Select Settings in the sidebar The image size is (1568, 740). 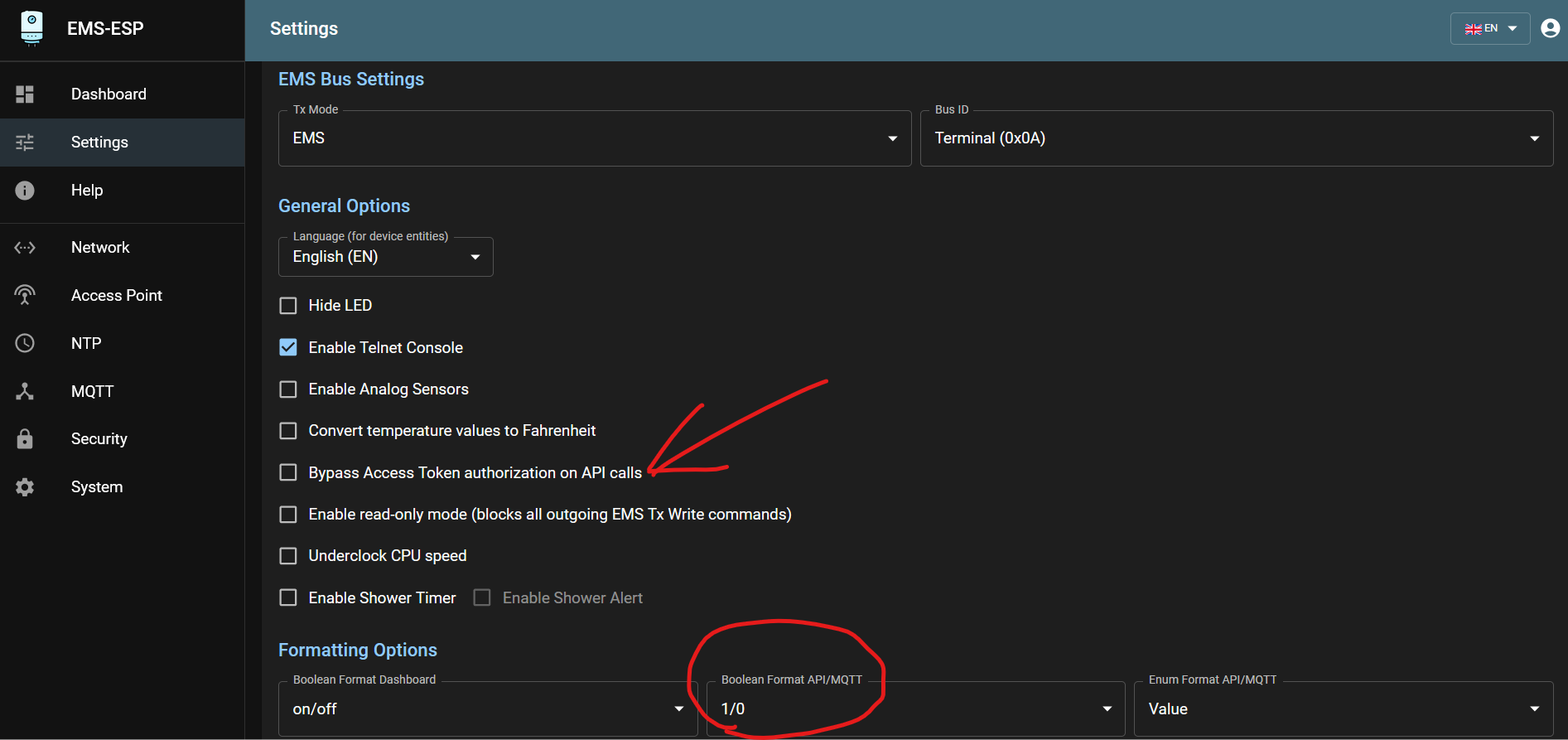click(x=122, y=143)
